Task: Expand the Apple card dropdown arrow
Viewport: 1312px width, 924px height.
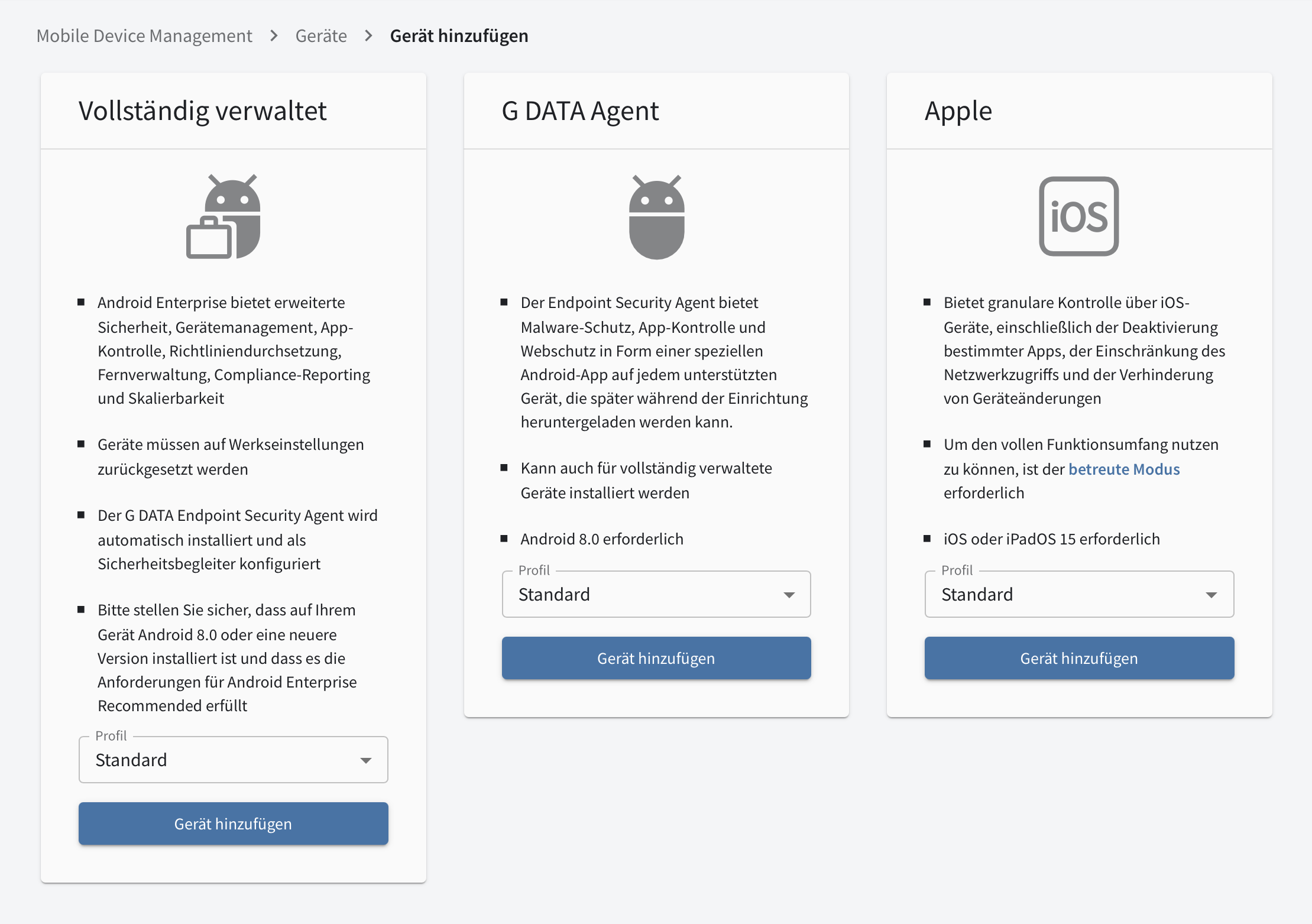Action: click(x=1211, y=595)
